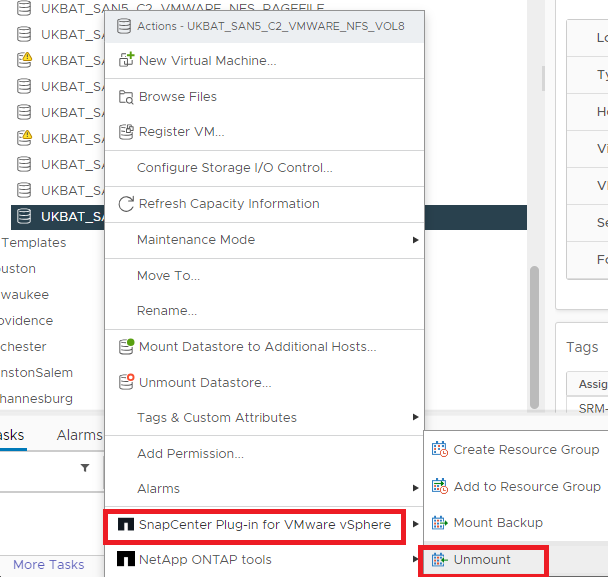608x577 pixels.
Task: Select the tree item ending in 'waukee'
Action: click(24, 295)
